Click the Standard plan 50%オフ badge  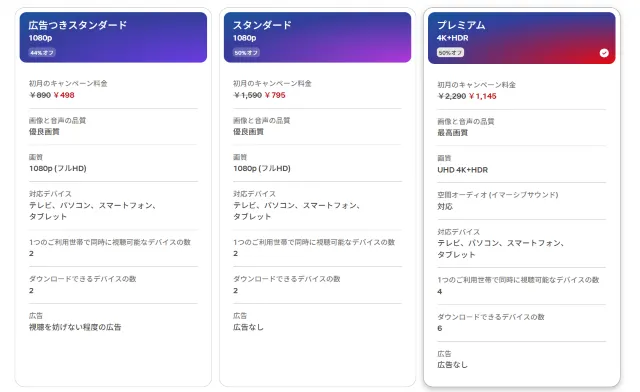pyautogui.click(x=246, y=53)
